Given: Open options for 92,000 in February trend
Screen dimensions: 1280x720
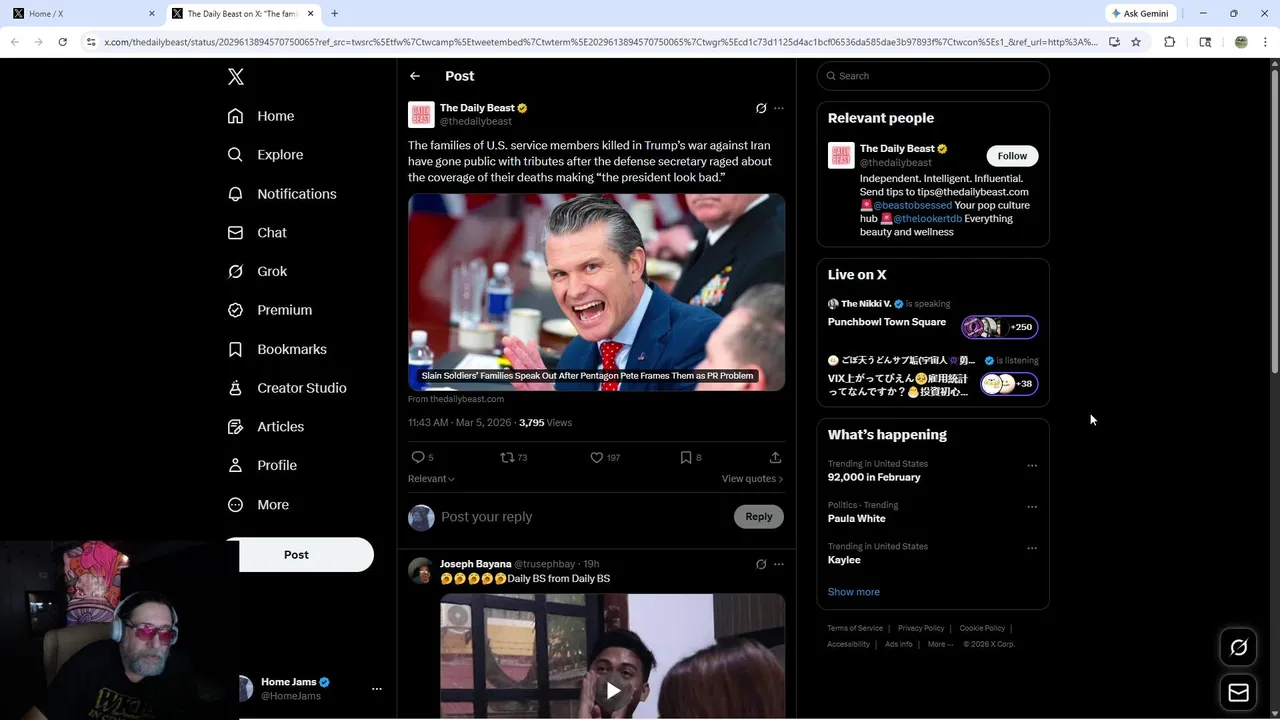Looking at the screenshot, I should click(1032, 465).
